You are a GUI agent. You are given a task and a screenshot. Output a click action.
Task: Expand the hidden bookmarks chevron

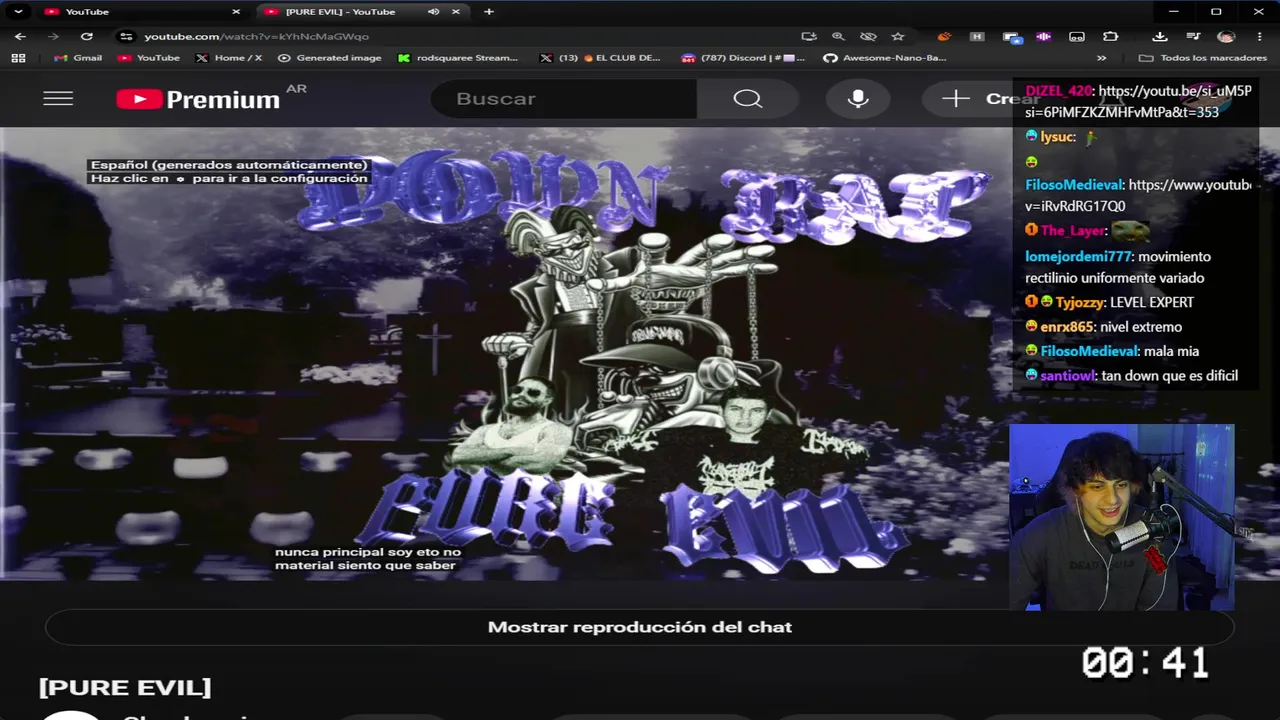(x=1102, y=58)
